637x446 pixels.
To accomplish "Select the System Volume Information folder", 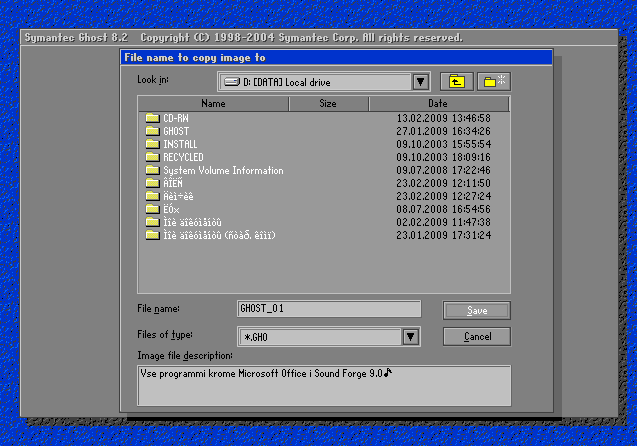I will click(222, 170).
